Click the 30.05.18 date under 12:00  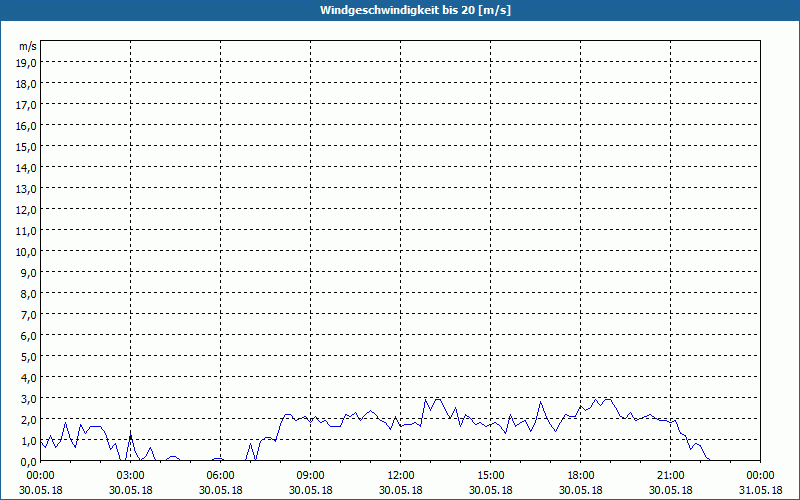click(x=401, y=490)
